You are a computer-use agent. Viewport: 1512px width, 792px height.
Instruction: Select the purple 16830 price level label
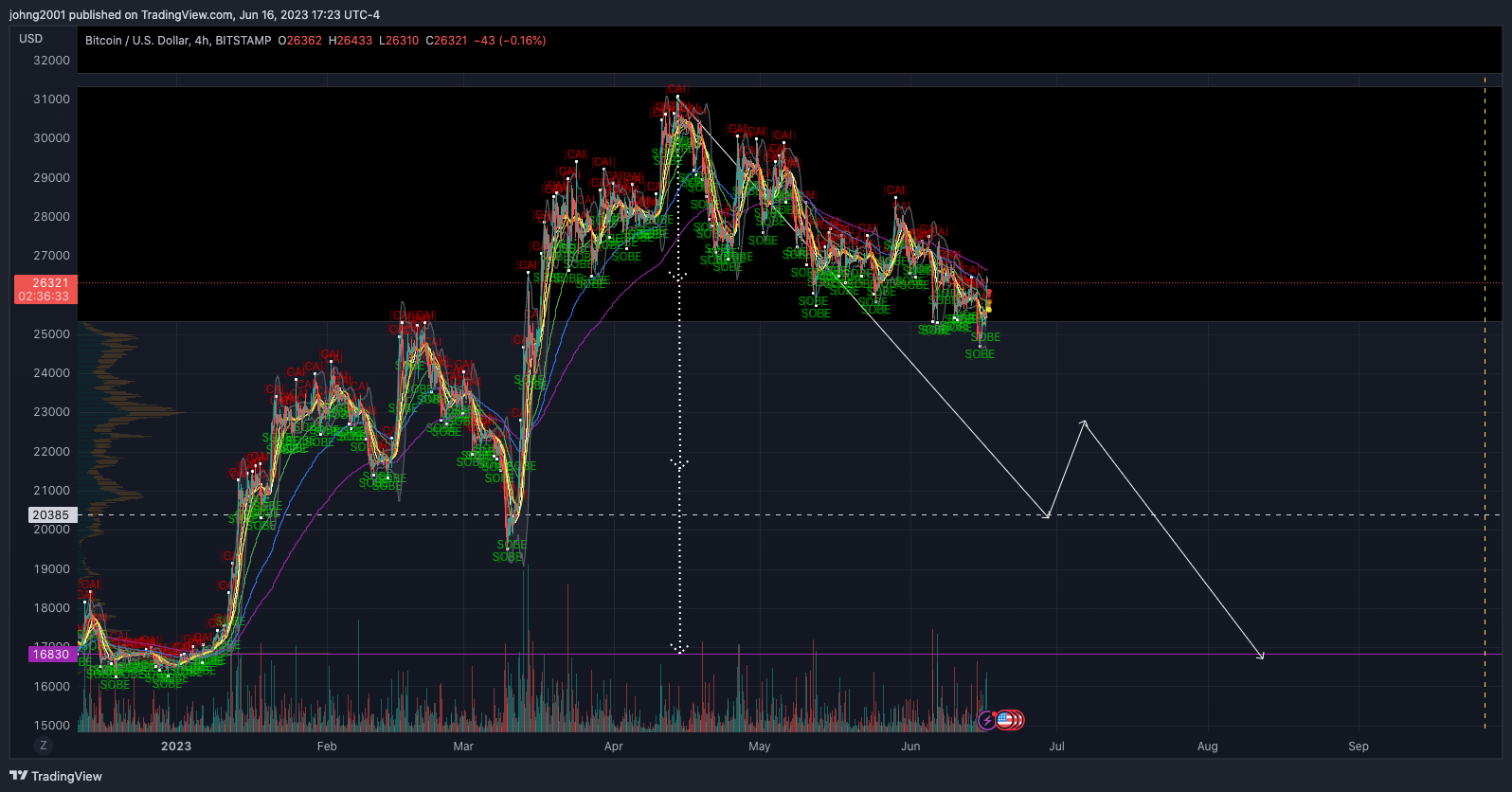[51, 655]
